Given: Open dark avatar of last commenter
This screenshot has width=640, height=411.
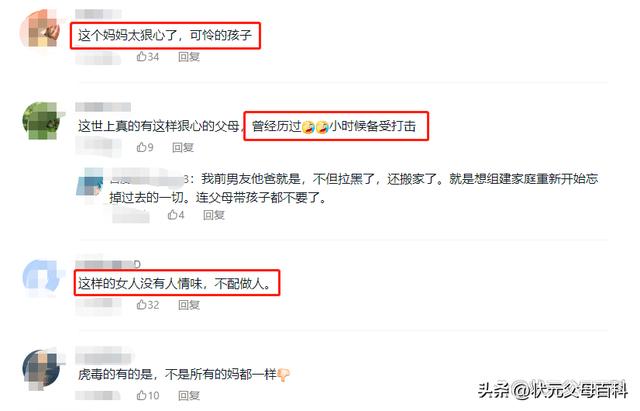Looking at the screenshot, I should click(x=42, y=370).
